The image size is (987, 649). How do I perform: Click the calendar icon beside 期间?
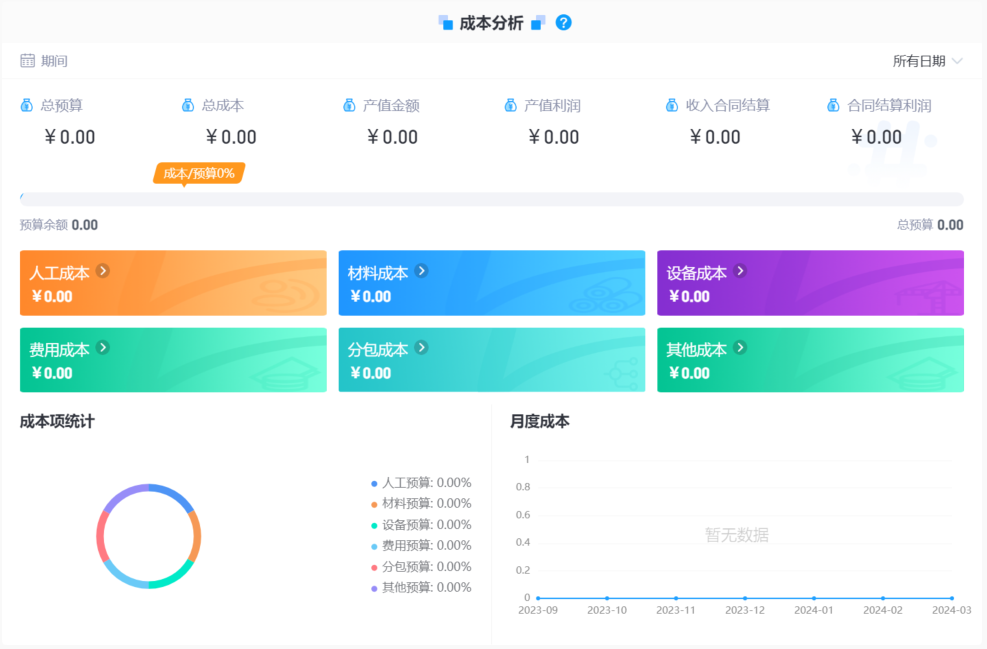click(26, 60)
